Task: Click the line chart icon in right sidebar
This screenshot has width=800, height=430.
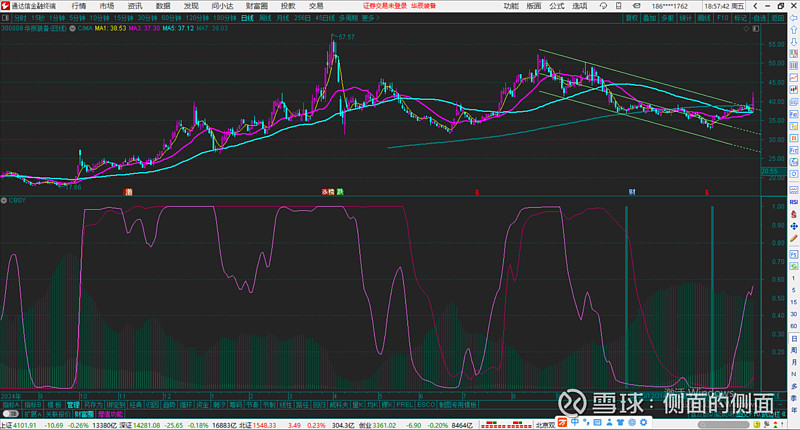Action: [x=794, y=78]
